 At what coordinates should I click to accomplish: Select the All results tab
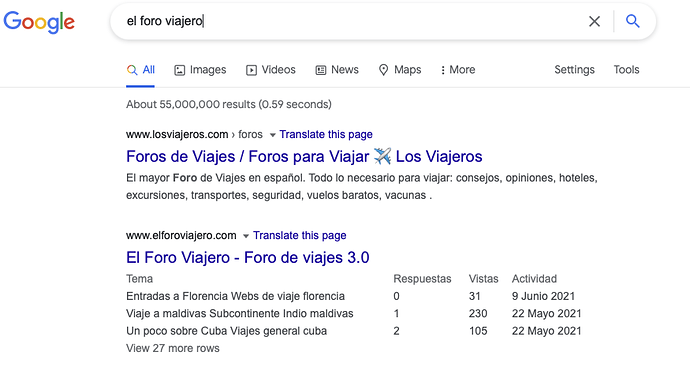[140, 70]
